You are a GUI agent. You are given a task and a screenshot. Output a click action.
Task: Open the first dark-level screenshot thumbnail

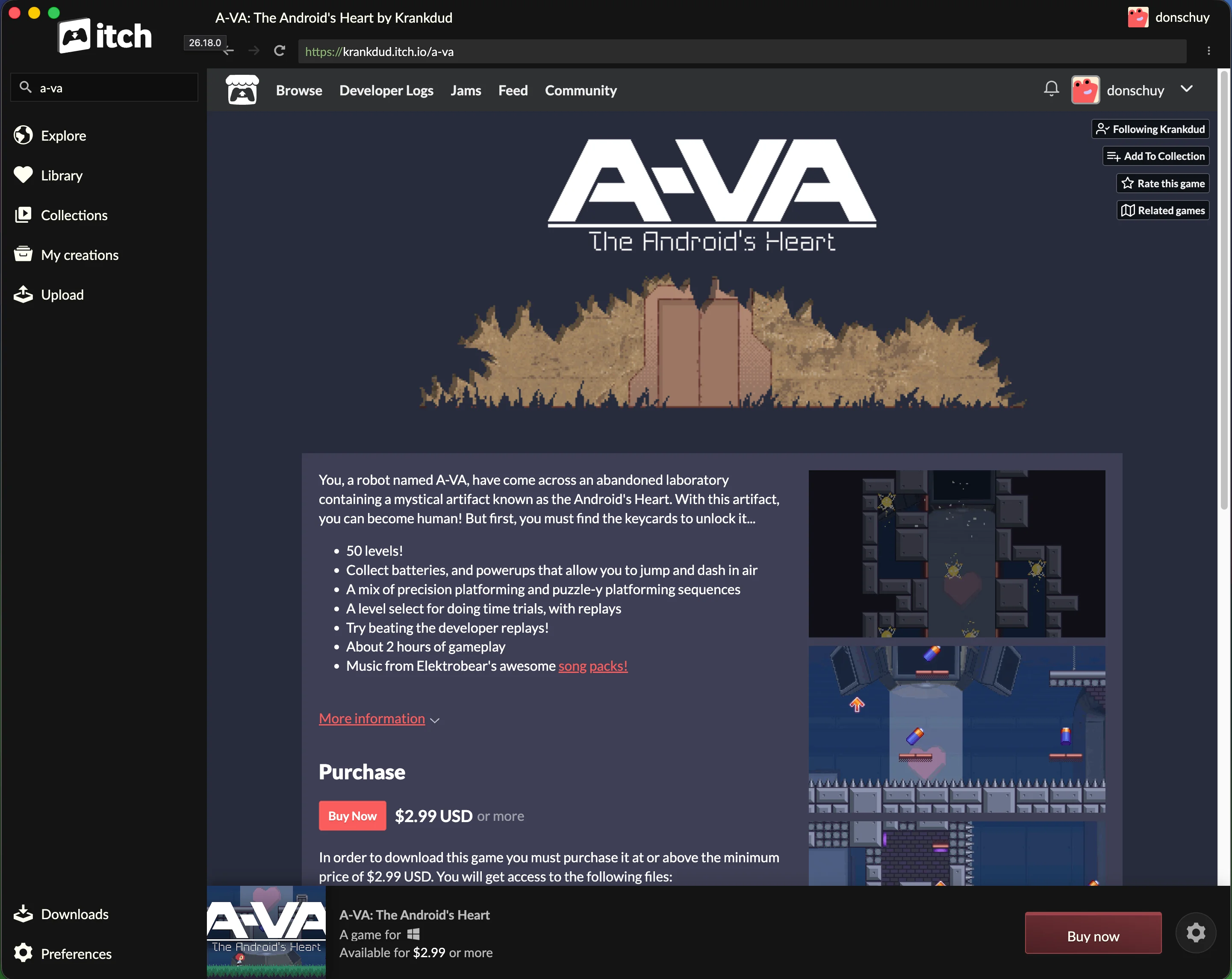[957, 553]
